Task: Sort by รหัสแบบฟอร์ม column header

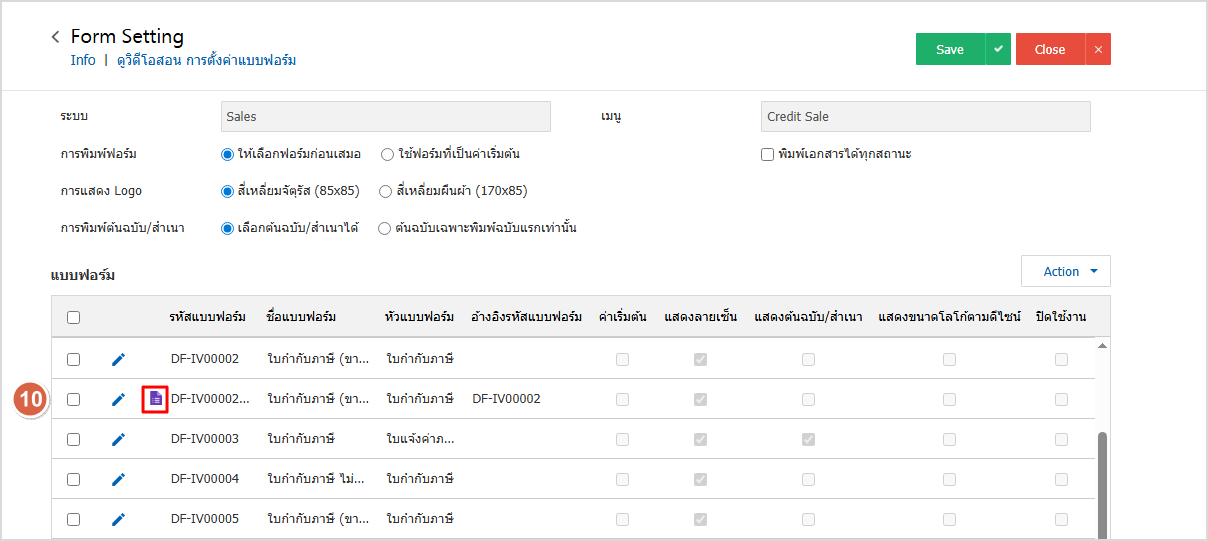Action: point(207,317)
